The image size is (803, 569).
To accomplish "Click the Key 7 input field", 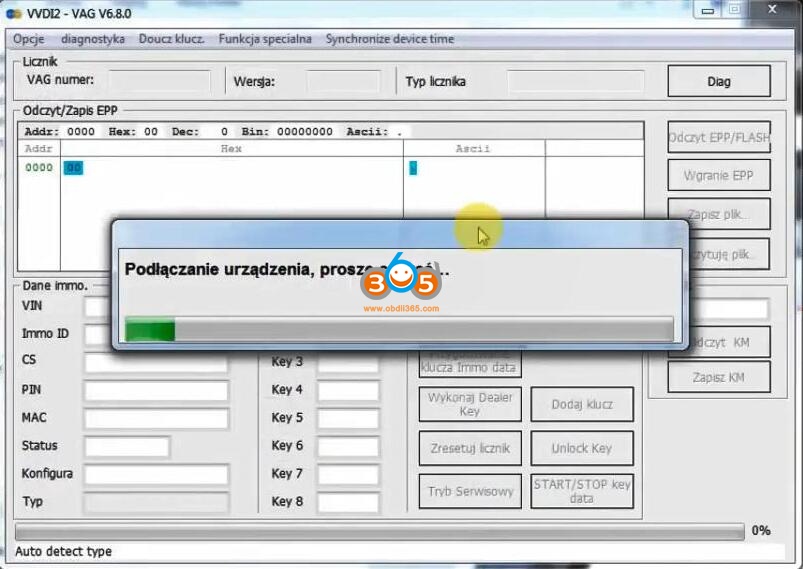I will 348,474.
